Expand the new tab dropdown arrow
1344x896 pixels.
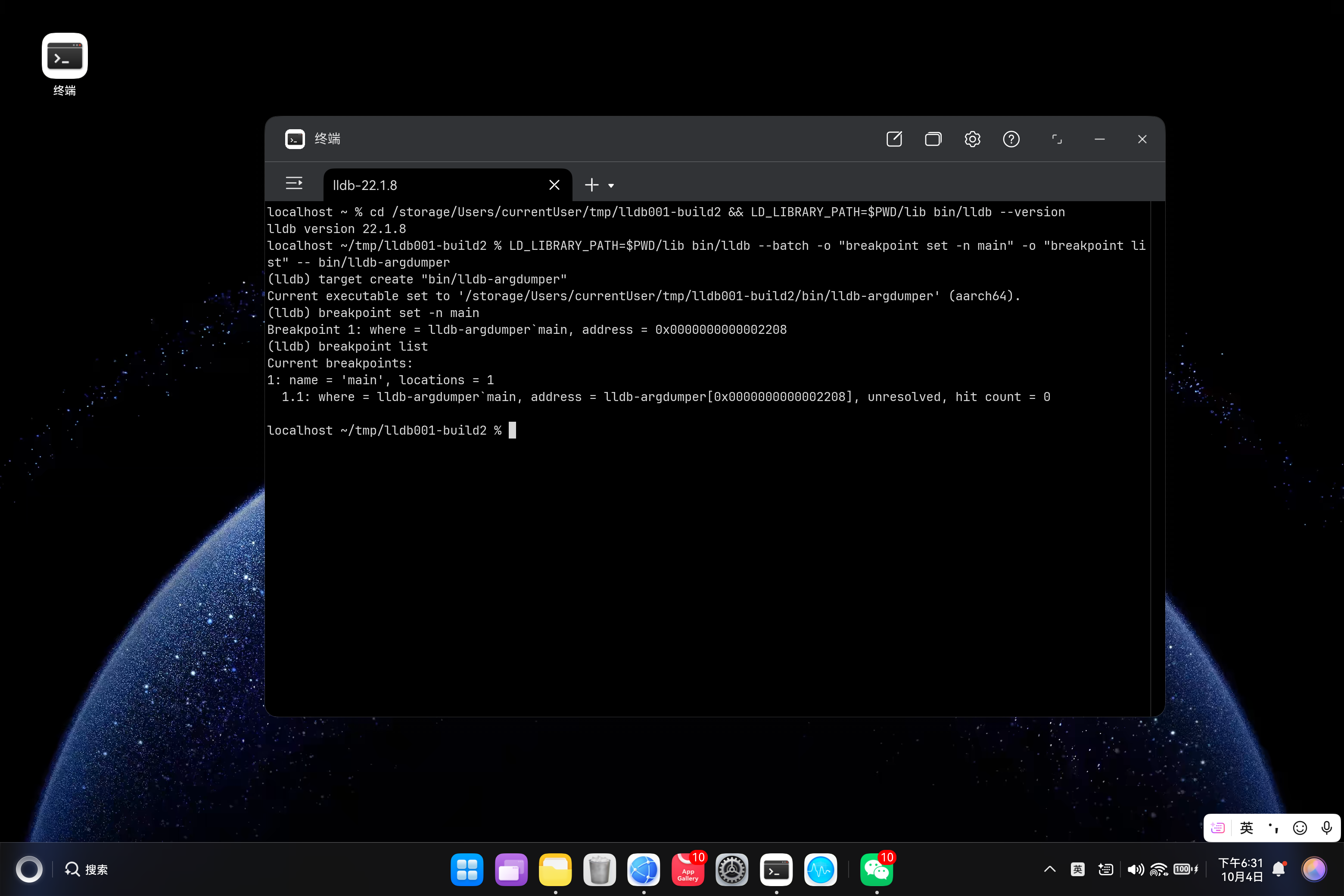click(611, 186)
